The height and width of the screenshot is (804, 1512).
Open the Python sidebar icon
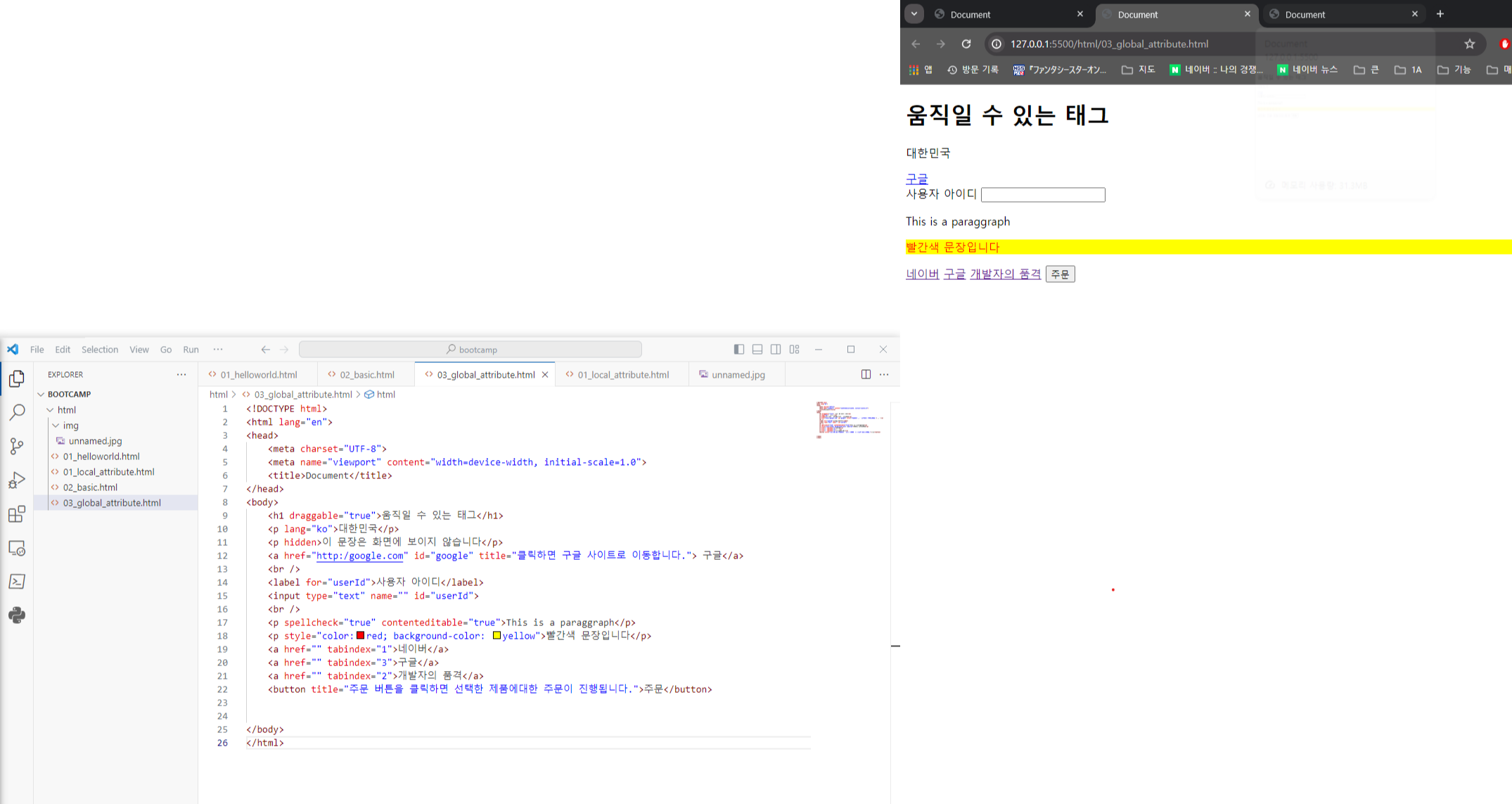pos(17,615)
